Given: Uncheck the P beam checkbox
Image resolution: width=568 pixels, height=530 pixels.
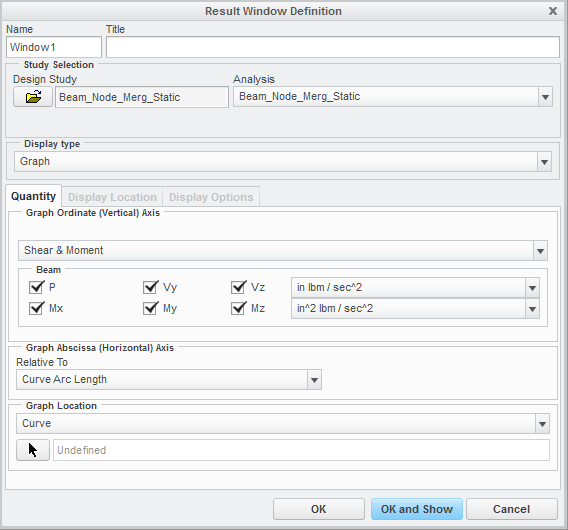Looking at the screenshot, I should [36, 287].
